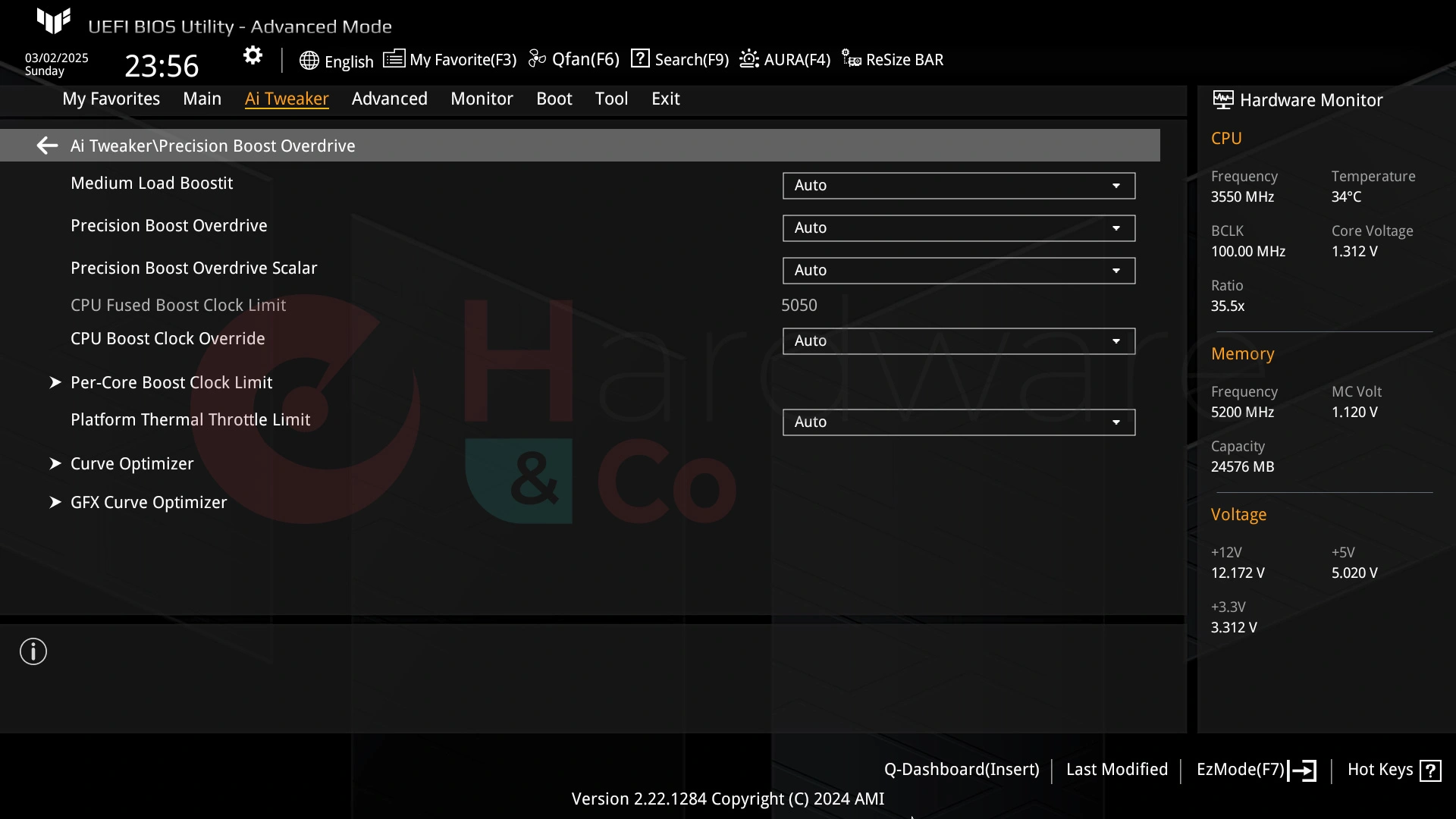Click the BCLK 100.00 MHz value

pos(1248,252)
